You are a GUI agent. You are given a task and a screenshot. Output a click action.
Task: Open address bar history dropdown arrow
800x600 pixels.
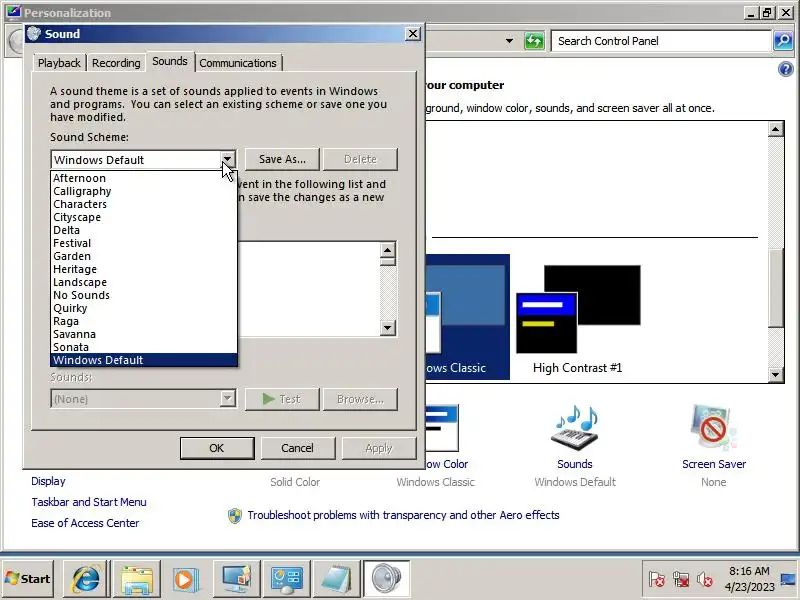coord(509,41)
